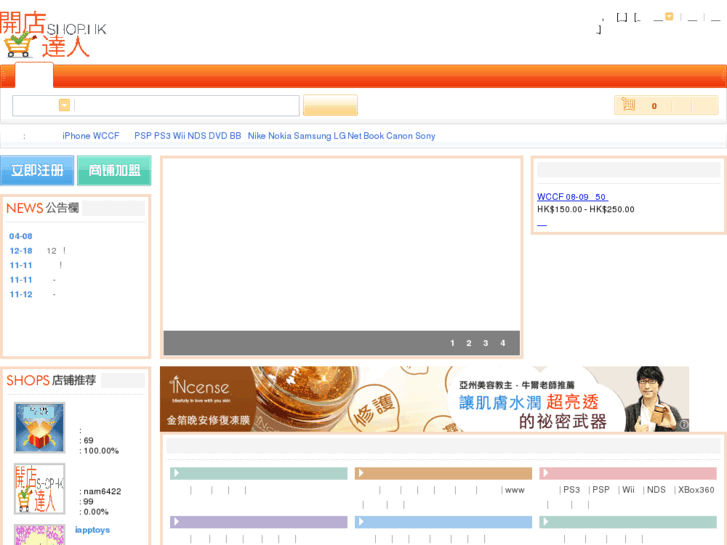Open NDS under the pink category bar
This screenshot has width=727, height=545.
[x=656, y=490]
